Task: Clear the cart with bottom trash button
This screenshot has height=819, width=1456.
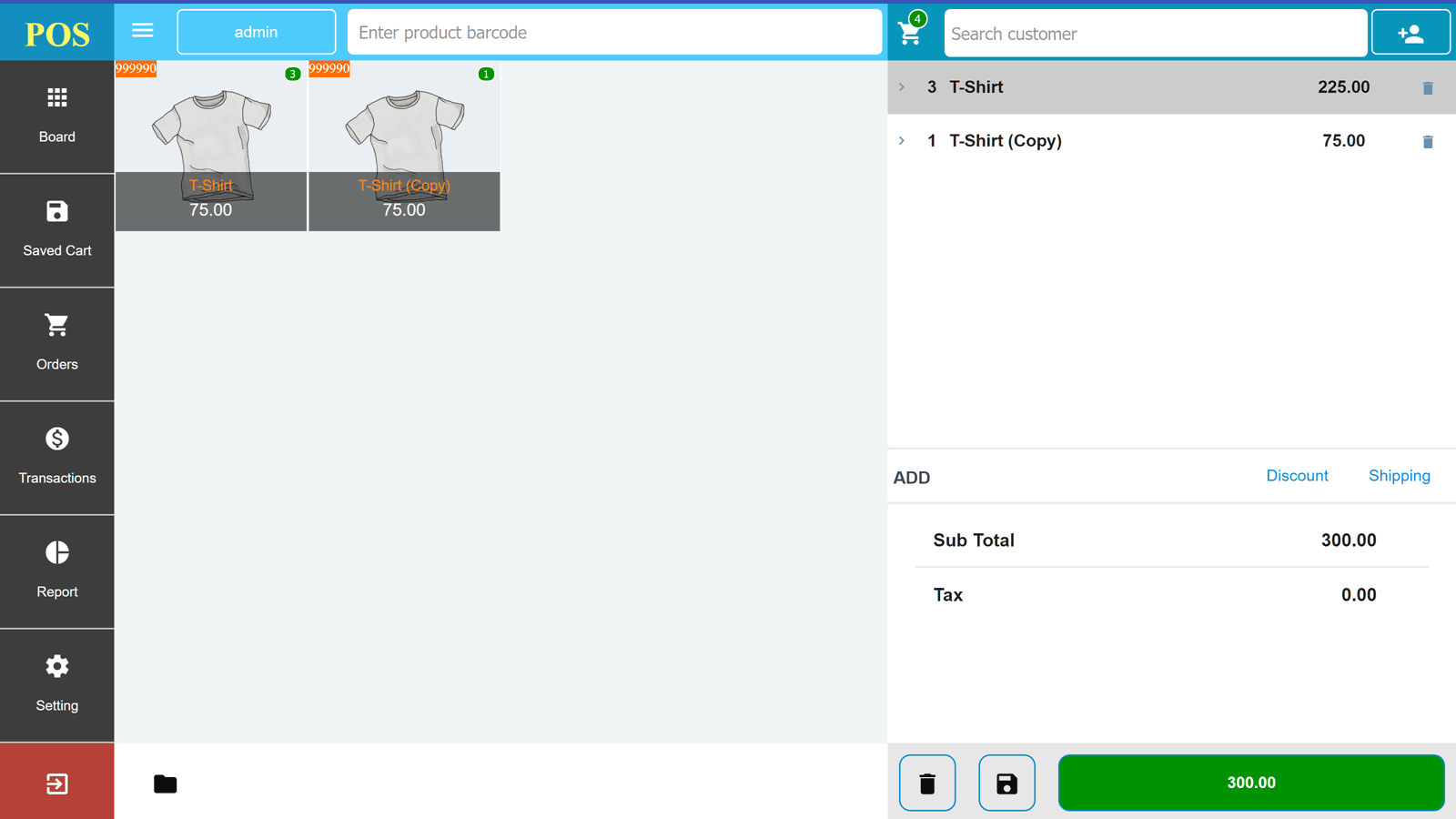Action: click(927, 783)
